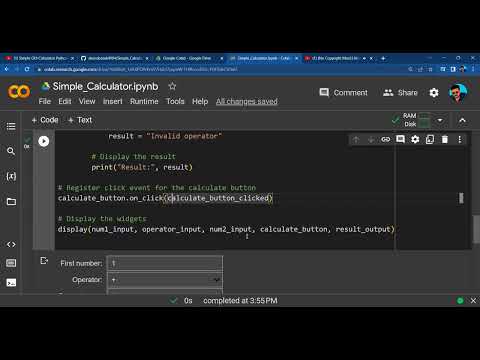Viewport: 480px width, 360px height.
Task: Open the Insert menu
Action: (x=113, y=101)
